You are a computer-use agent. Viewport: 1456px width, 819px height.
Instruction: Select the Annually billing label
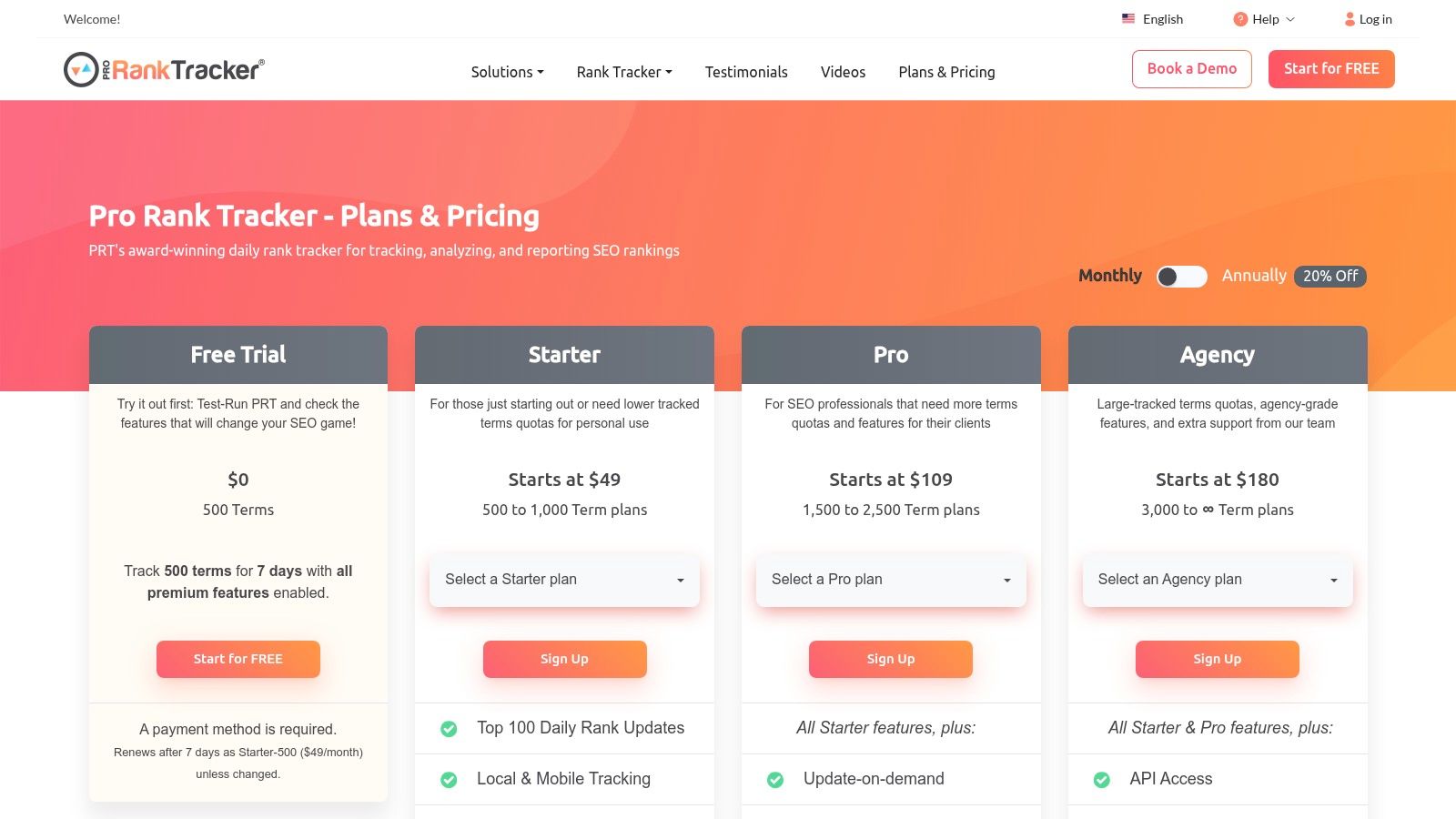[x=1253, y=276]
